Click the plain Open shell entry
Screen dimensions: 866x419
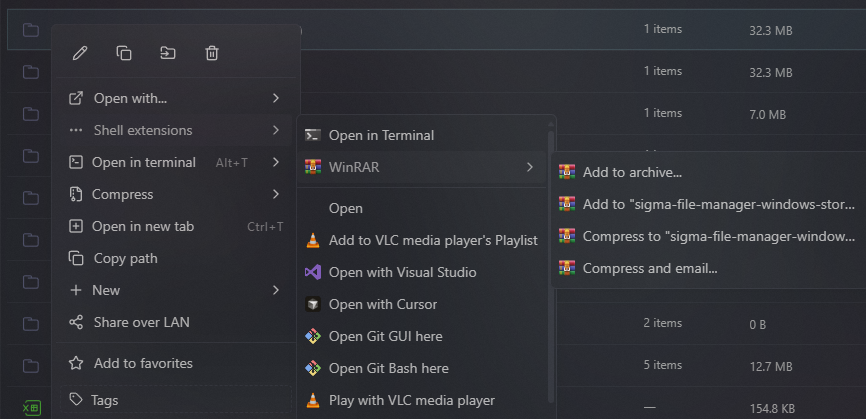(x=423, y=208)
